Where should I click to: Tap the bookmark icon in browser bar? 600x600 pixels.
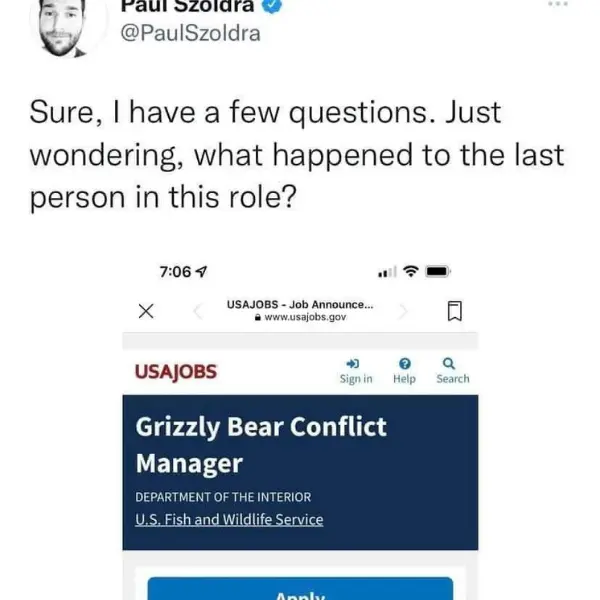pos(454,312)
